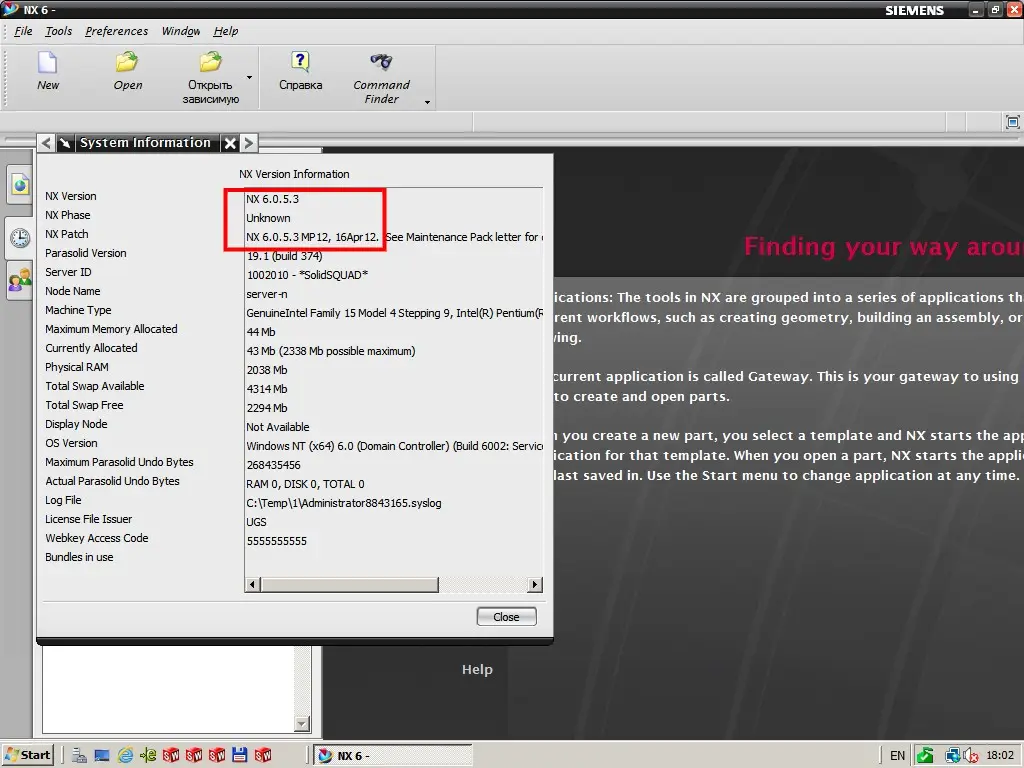The image size is (1024, 768).
Task: Open the Preferences menu
Action: pyautogui.click(x=116, y=31)
